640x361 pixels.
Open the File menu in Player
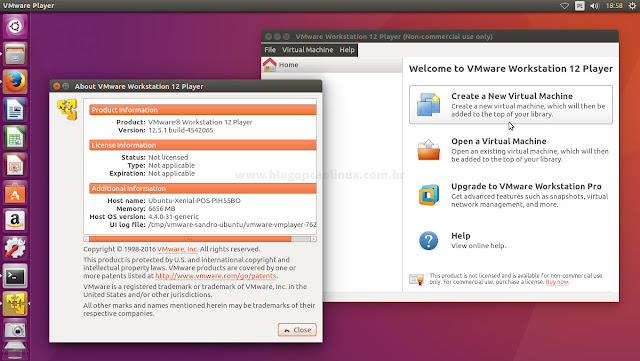[x=270, y=50]
